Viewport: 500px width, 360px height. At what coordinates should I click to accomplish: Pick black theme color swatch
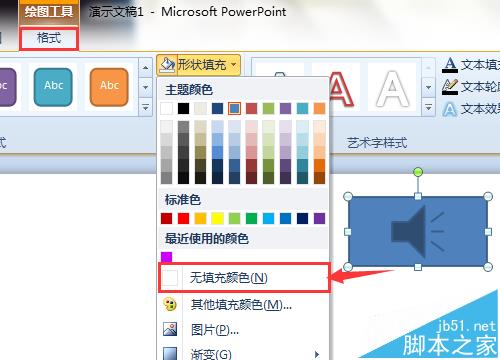pos(183,108)
